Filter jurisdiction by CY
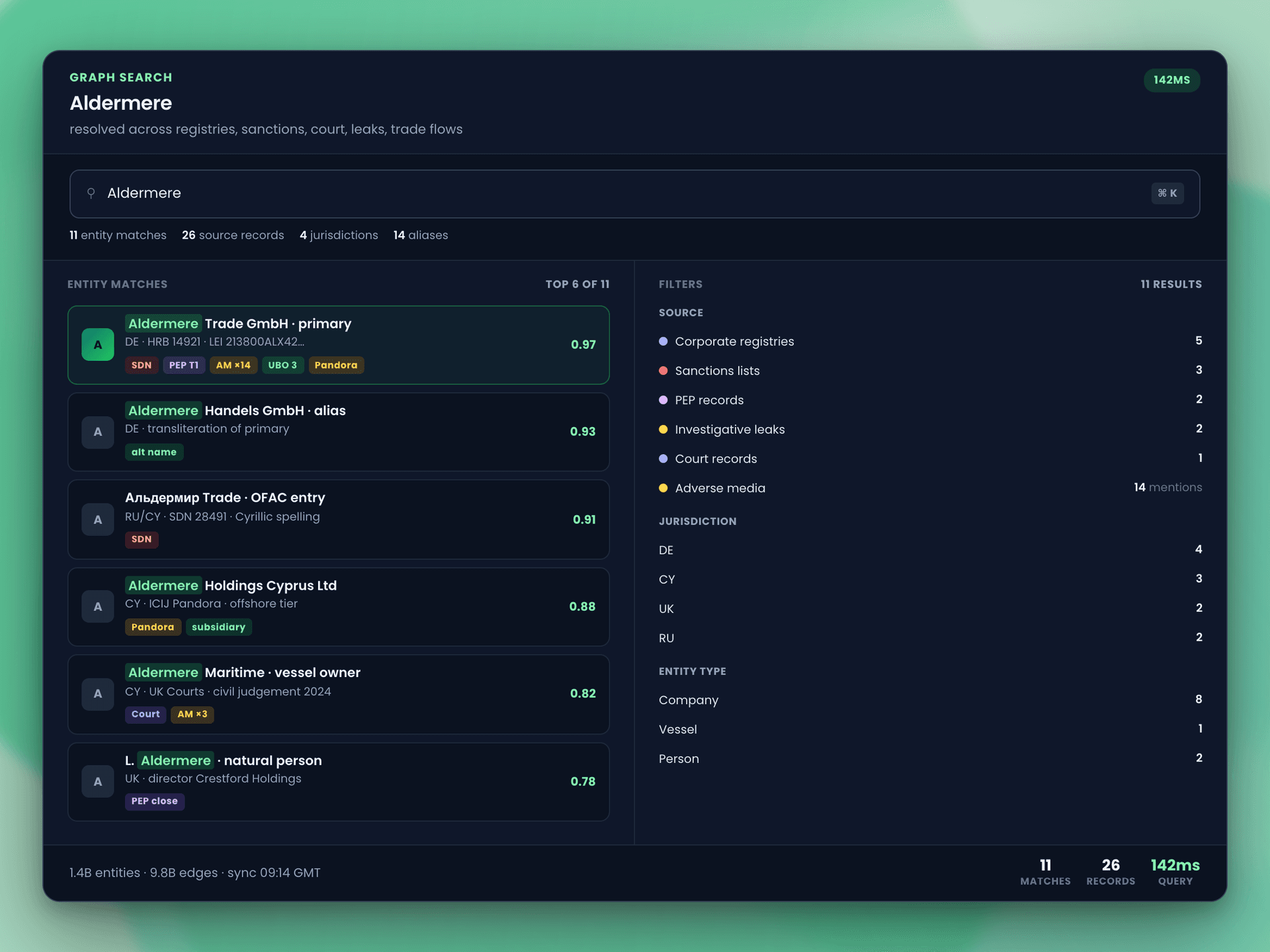Image resolution: width=1270 pixels, height=952 pixels. (x=930, y=579)
